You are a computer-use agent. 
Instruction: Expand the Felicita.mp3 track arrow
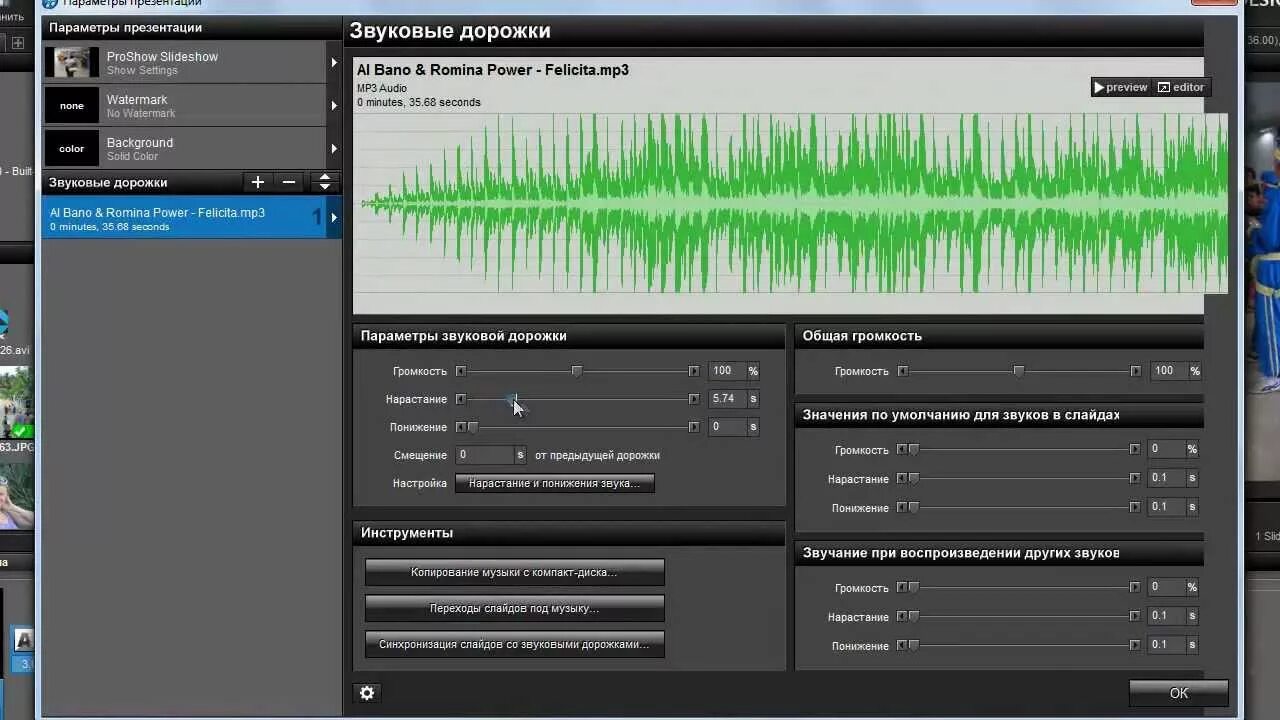coord(334,217)
